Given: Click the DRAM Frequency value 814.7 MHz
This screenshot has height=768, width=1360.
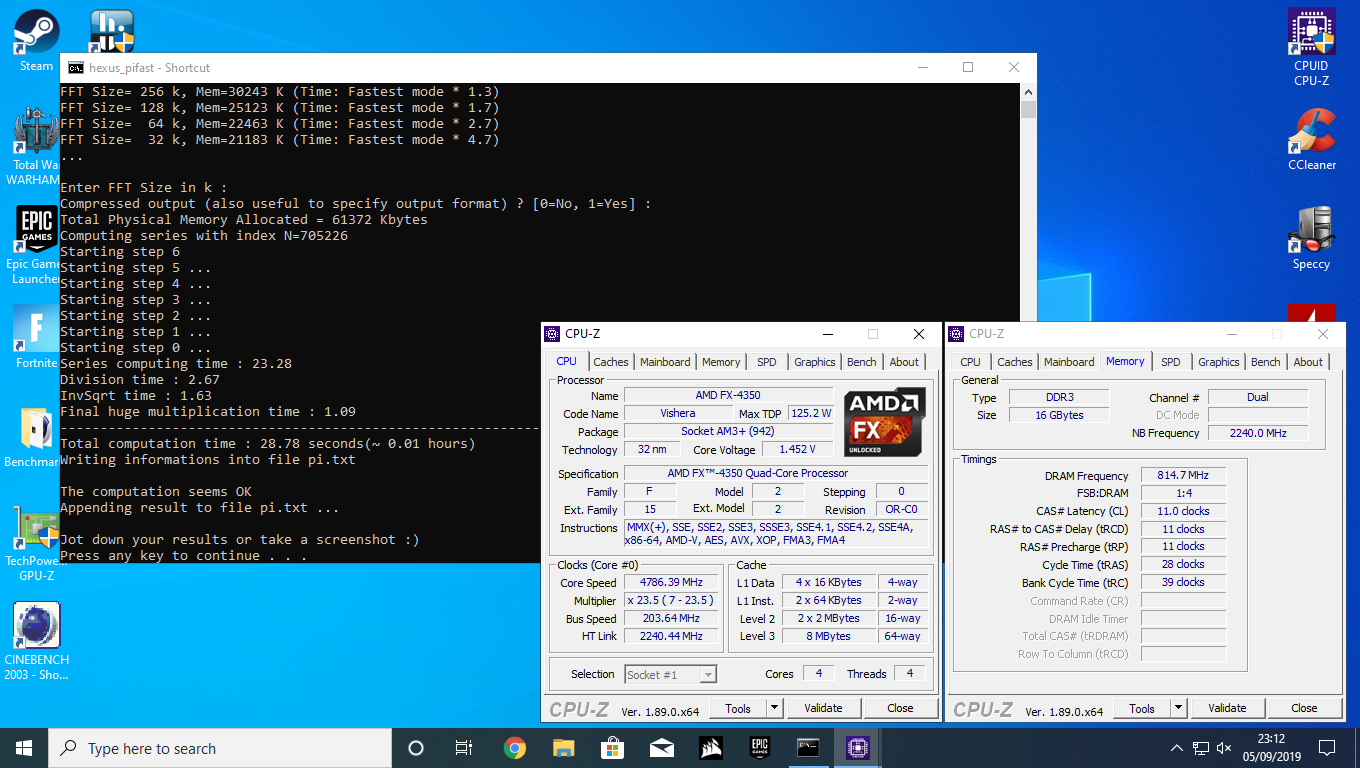Looking at the screenshot, I should tap(1183, 476).
